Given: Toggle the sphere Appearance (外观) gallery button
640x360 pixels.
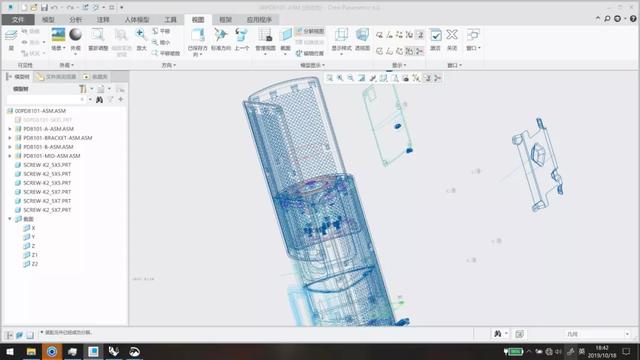Looking at the screenshot, I should tap(76, 39).
